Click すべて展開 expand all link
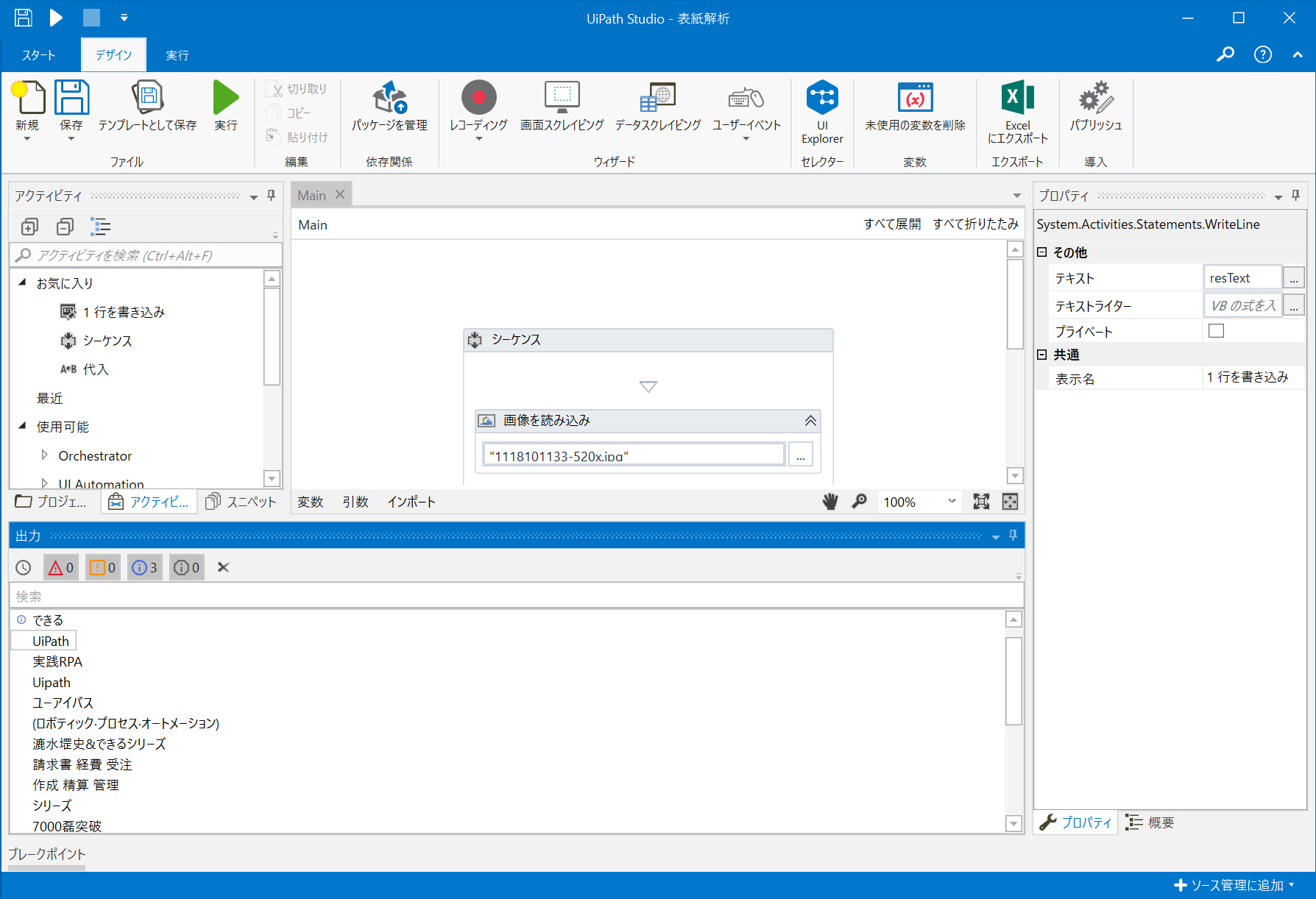1316x899 pixels. (x=892, y=224)
